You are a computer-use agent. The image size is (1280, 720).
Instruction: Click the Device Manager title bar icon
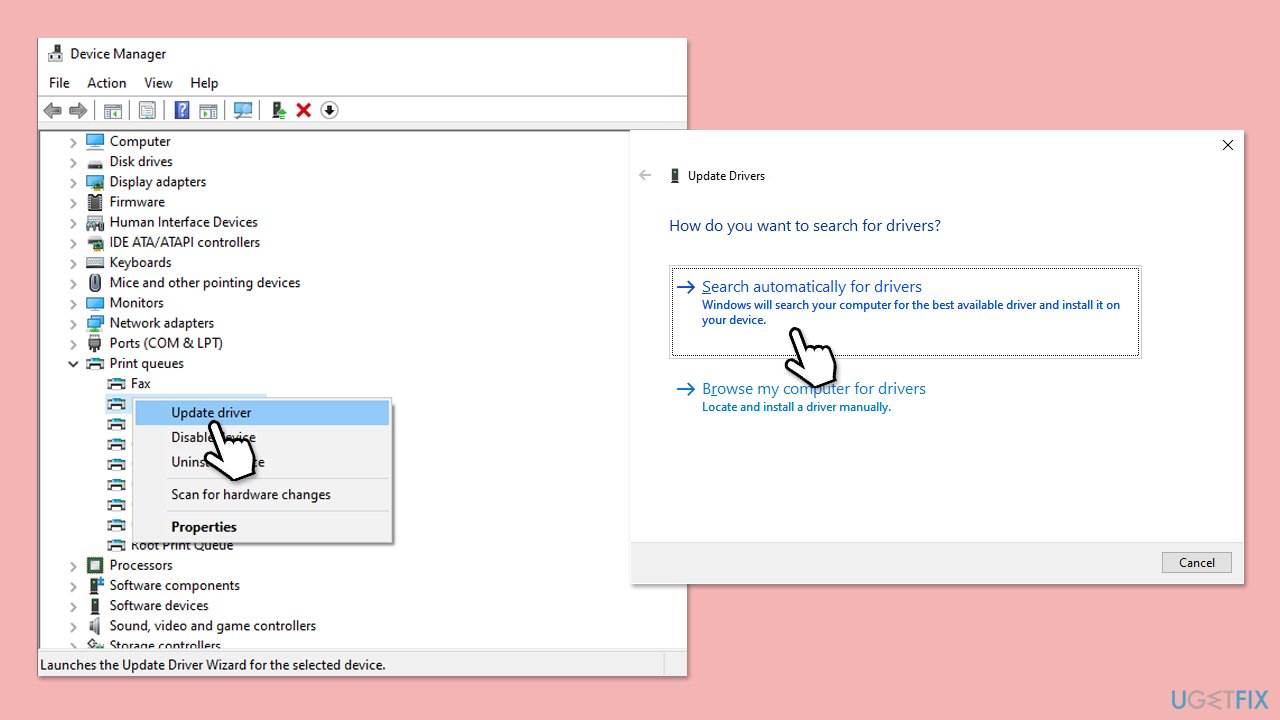coord(56,54)
